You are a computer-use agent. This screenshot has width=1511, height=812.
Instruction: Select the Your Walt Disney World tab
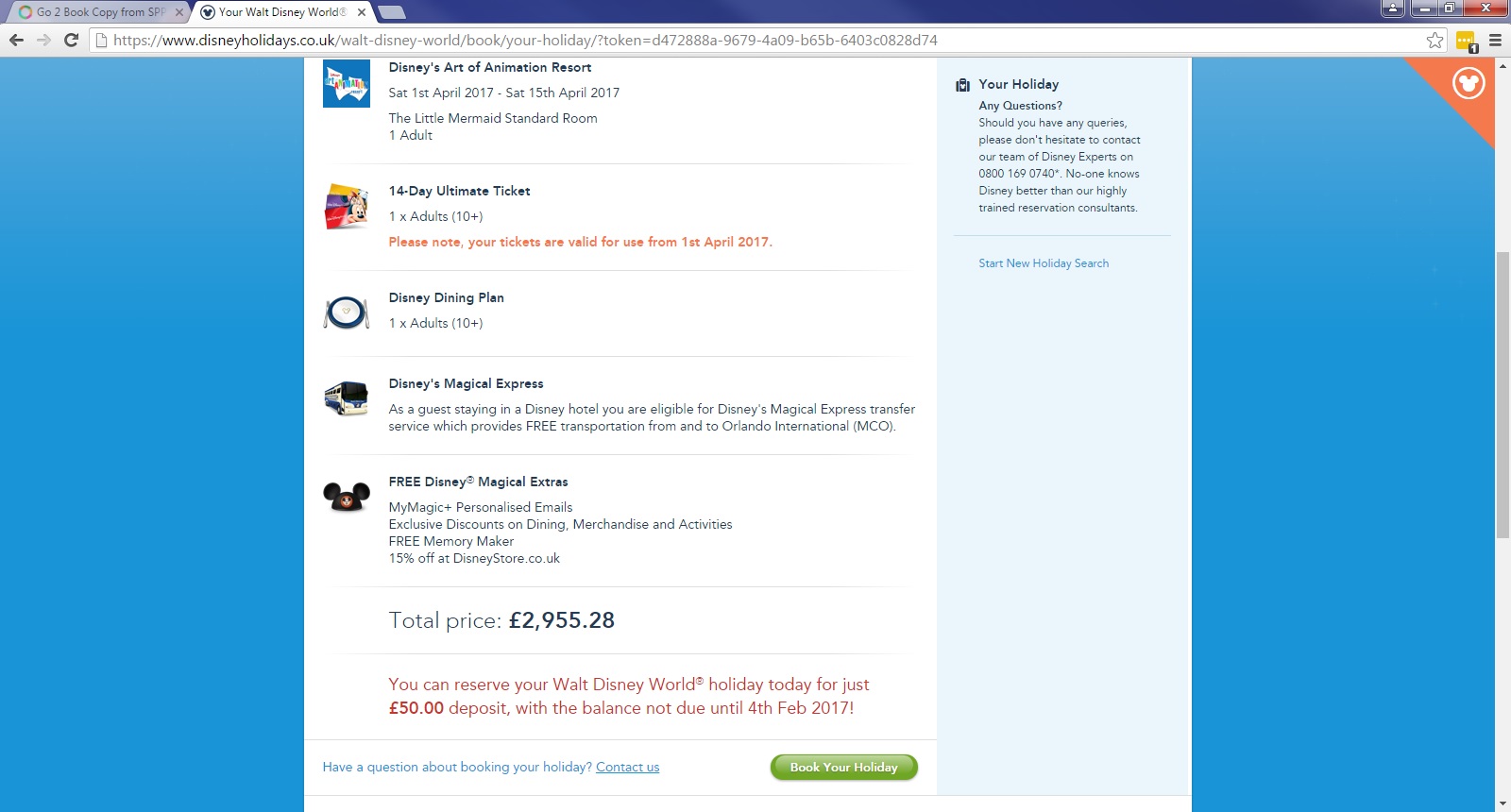pyautogui.click(x=281, y=12)
